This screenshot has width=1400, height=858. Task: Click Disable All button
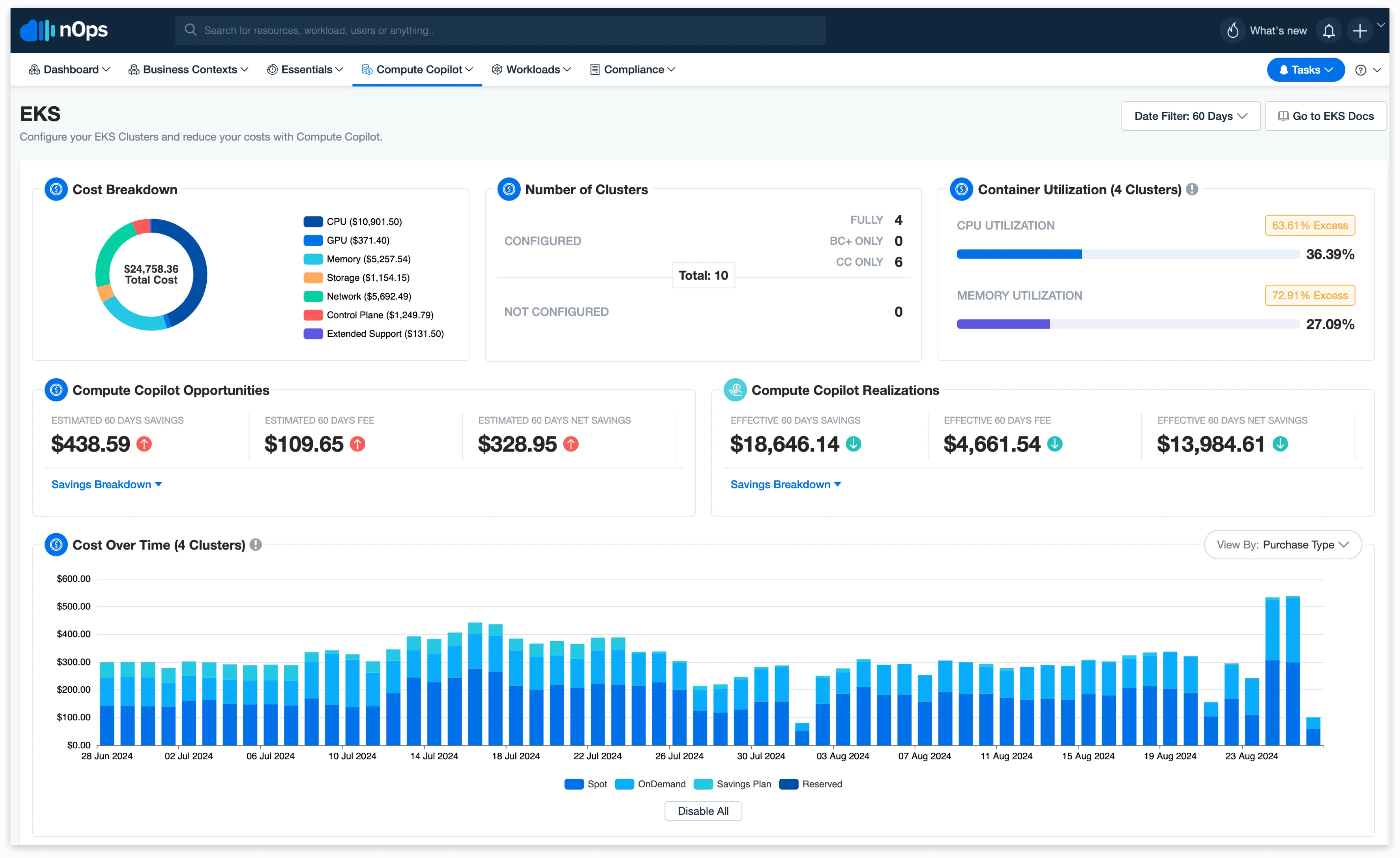pos(703,811)
